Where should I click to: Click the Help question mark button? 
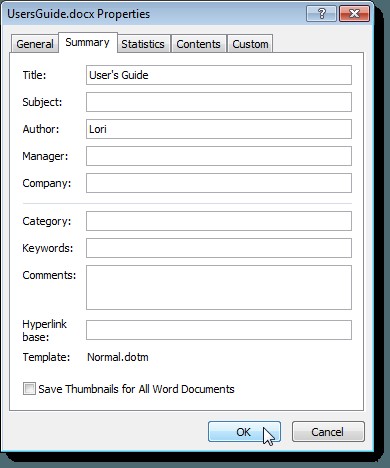321,14
